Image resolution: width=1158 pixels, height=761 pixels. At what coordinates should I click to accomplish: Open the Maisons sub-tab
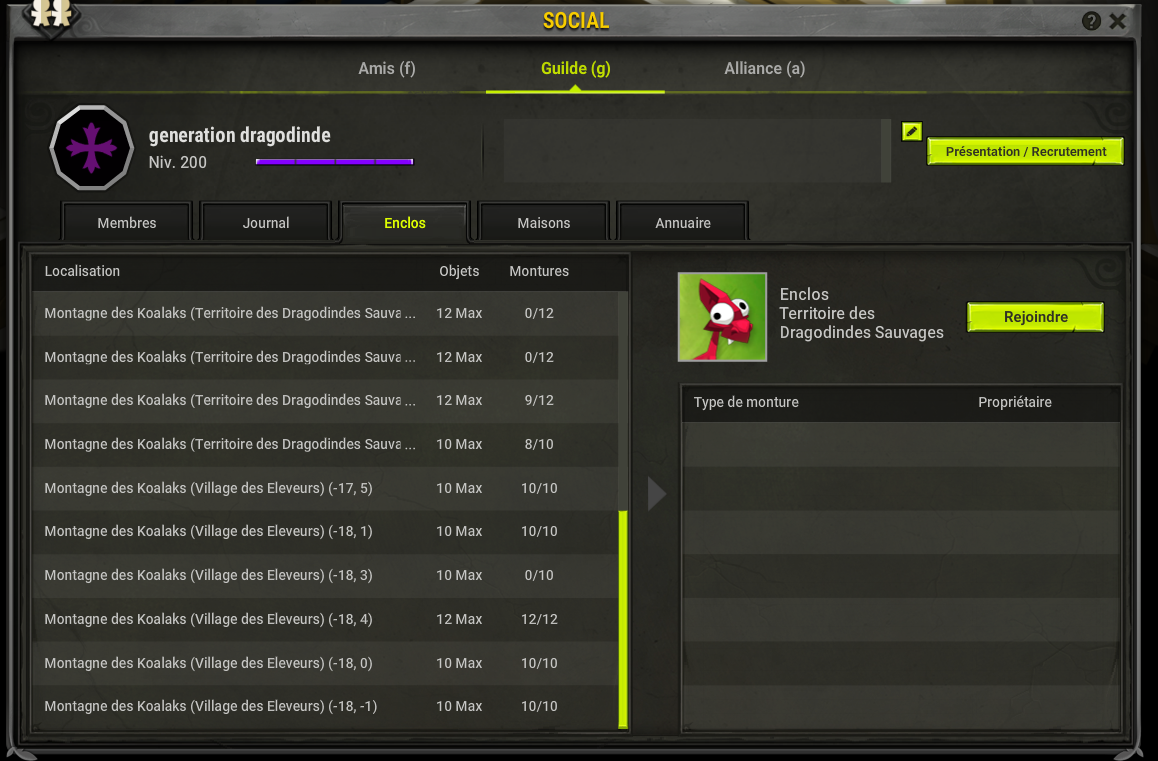point(544,222)
